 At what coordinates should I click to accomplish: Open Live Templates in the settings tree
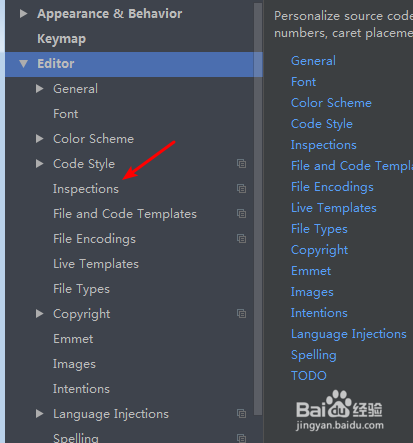[96, 264]
